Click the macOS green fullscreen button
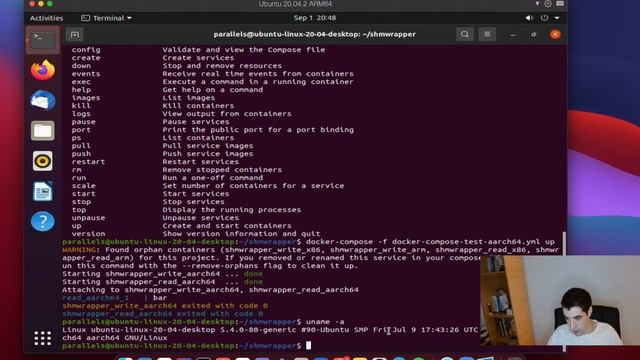 pos(50,4)
